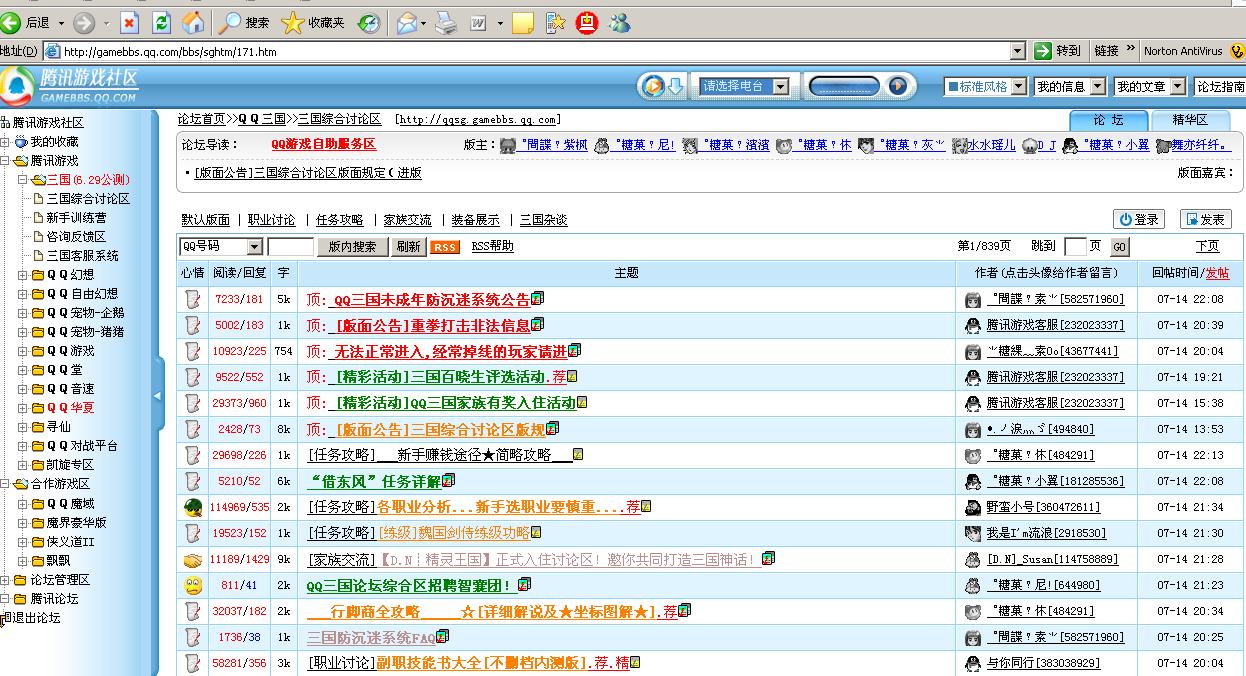Open the 请选择电台 radio station dropdown
This screenshot has width=1246, height=676.
point(780,87)
